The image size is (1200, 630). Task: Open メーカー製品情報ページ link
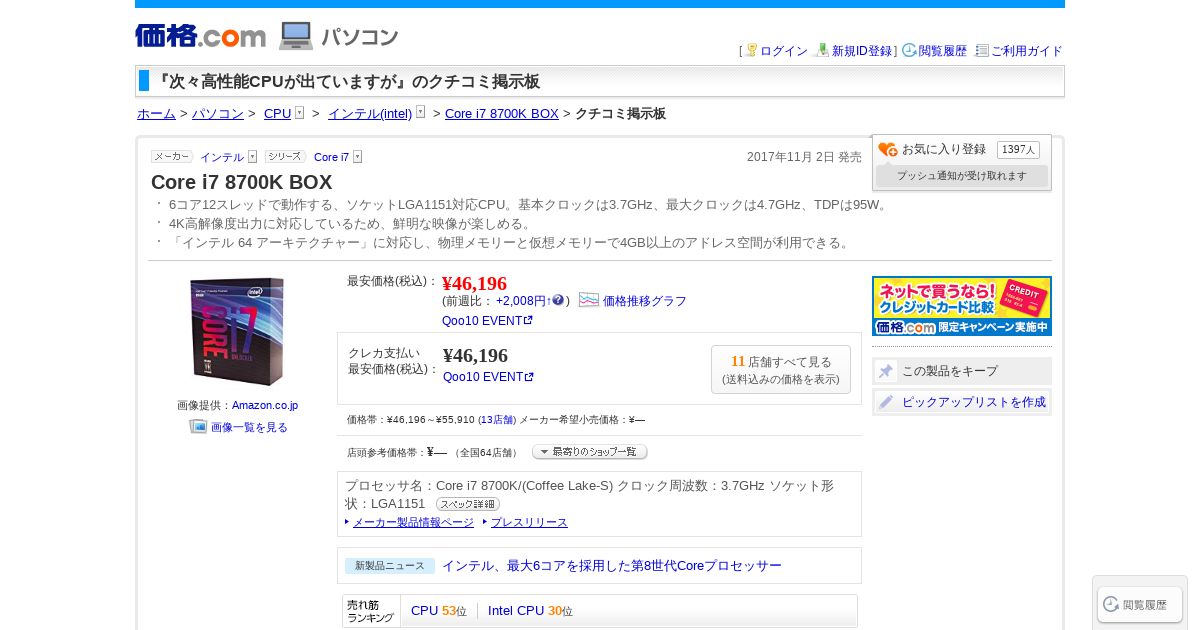(x=413, y=522)
